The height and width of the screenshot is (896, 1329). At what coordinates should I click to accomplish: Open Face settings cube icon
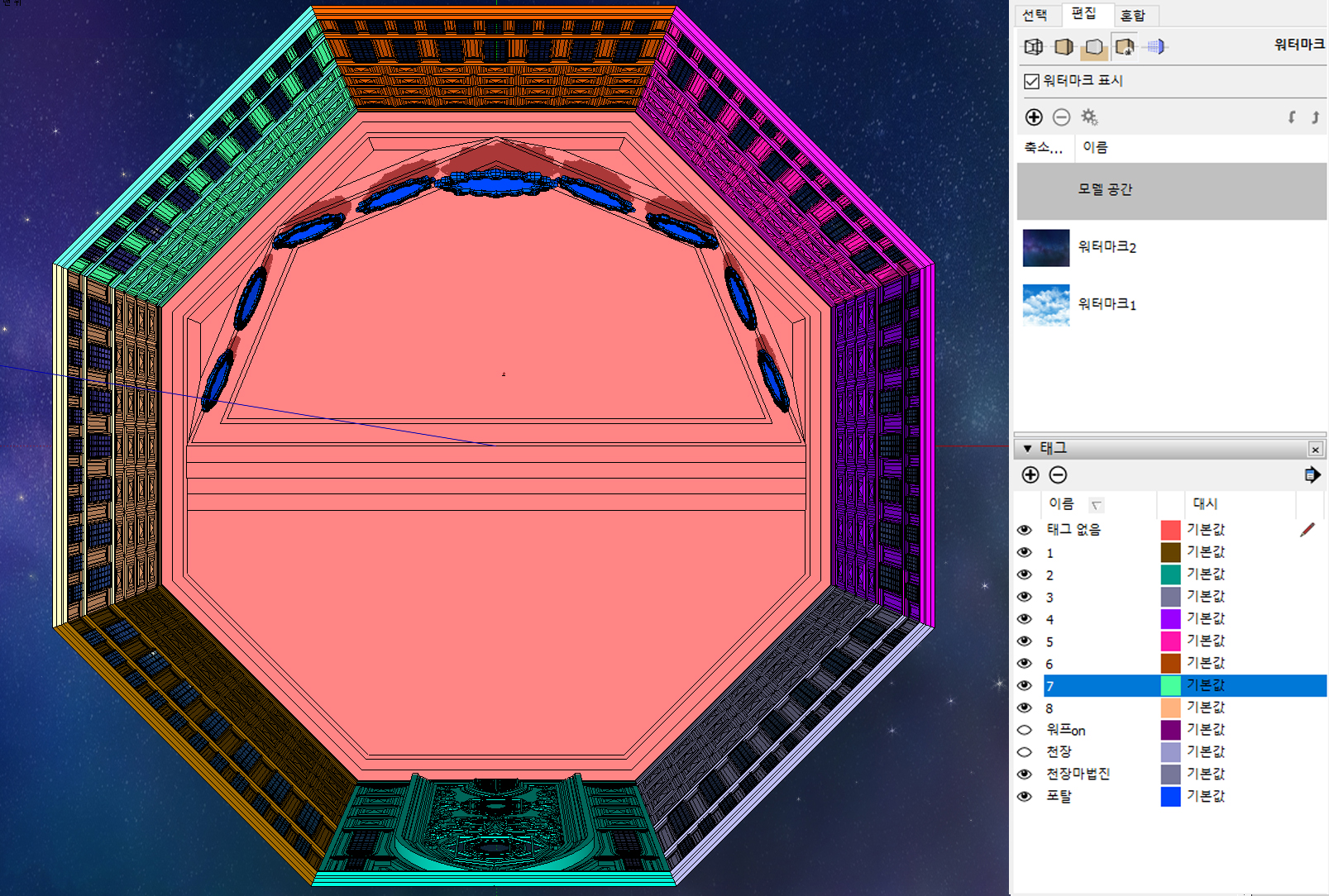(x=1064, y=47)
